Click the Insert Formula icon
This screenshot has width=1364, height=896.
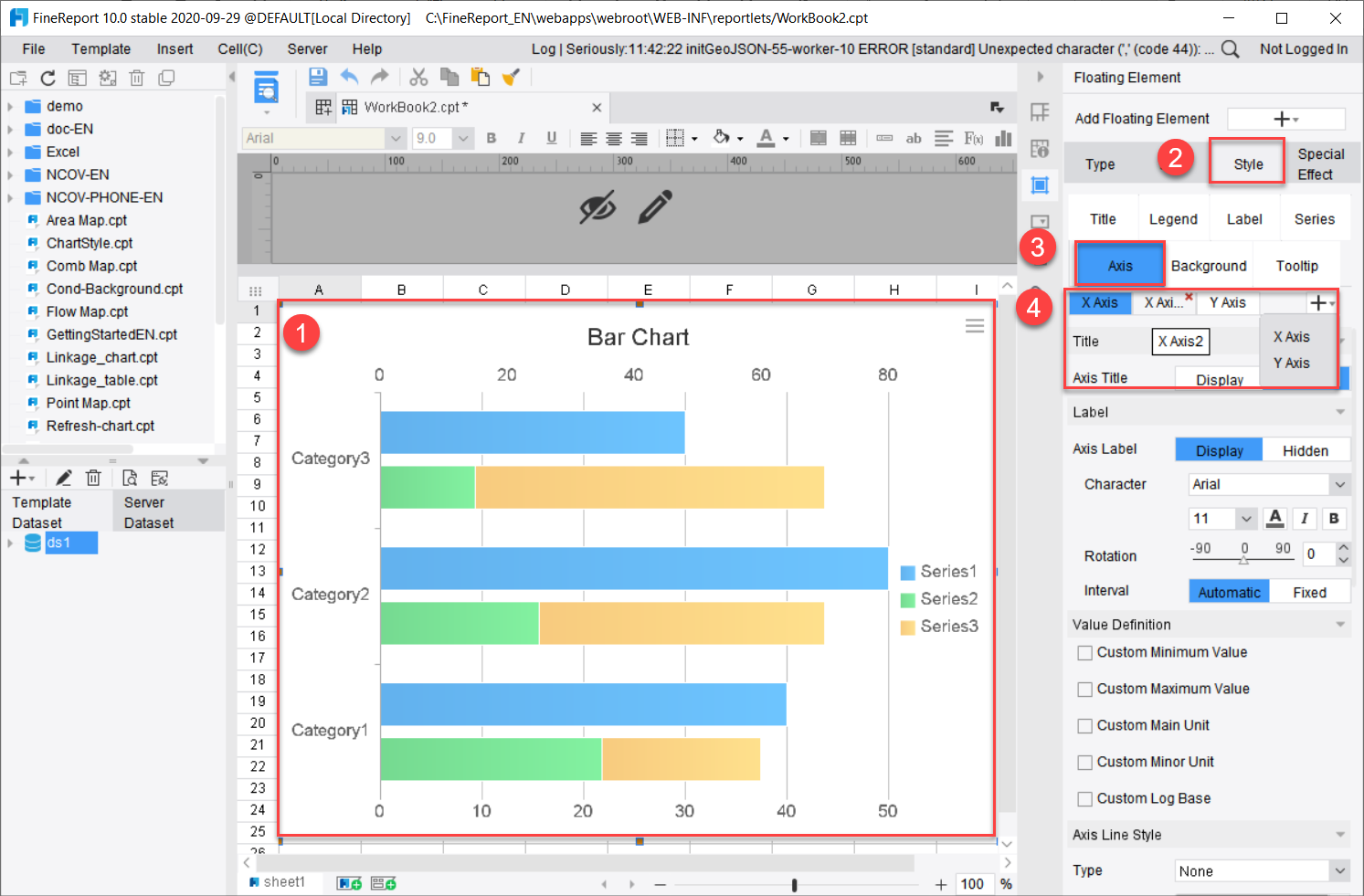coord(972,138)
